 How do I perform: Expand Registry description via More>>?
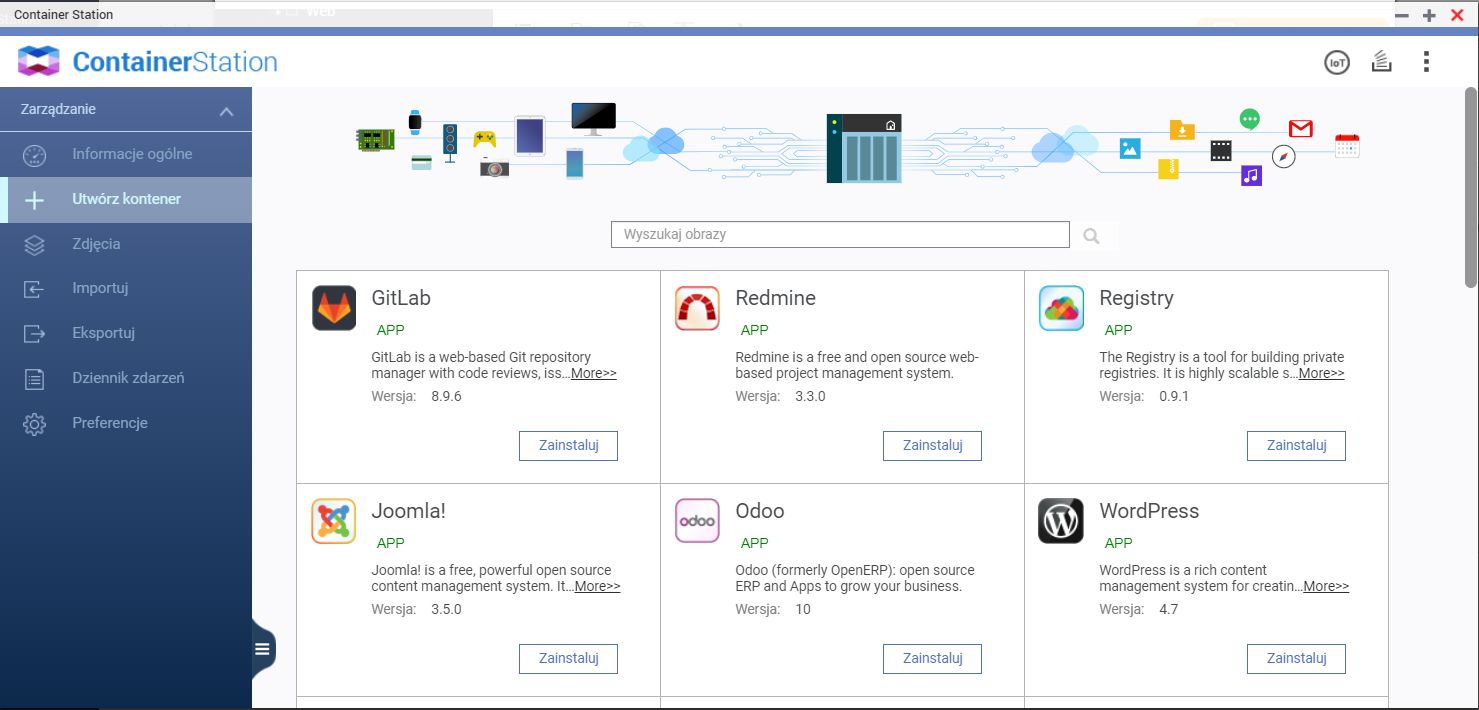[x=1322, y=373]
